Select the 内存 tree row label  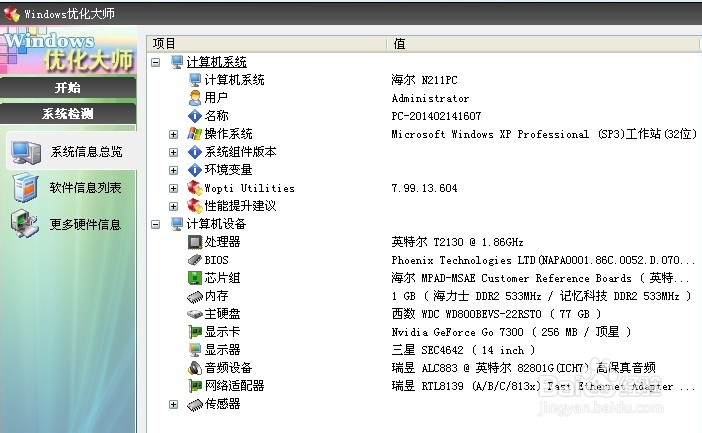point(217,296)
